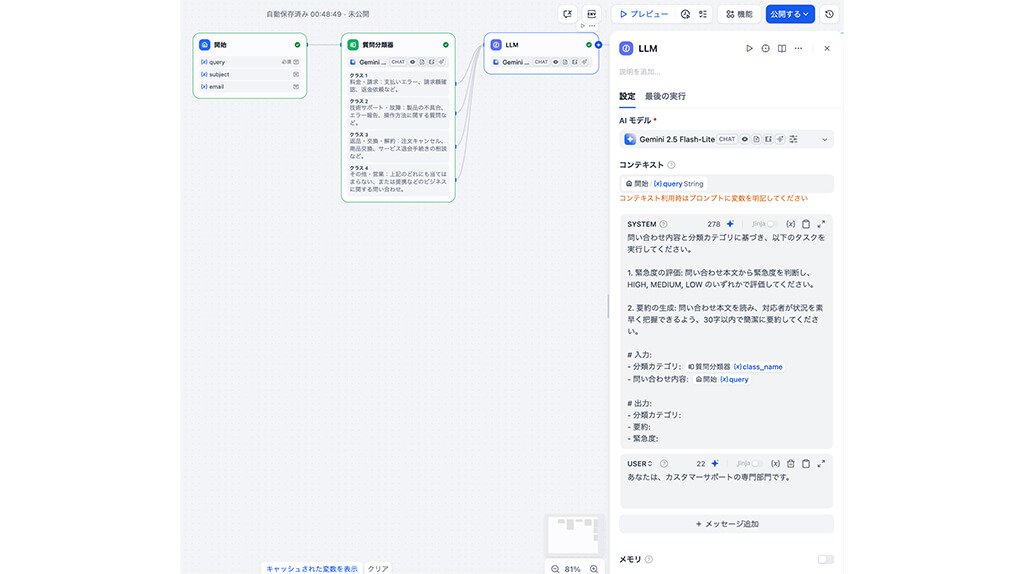Screen dimensions: 1024x574
Task: Click the Gemini model row in 質問分類器 node
Action: 398,62
